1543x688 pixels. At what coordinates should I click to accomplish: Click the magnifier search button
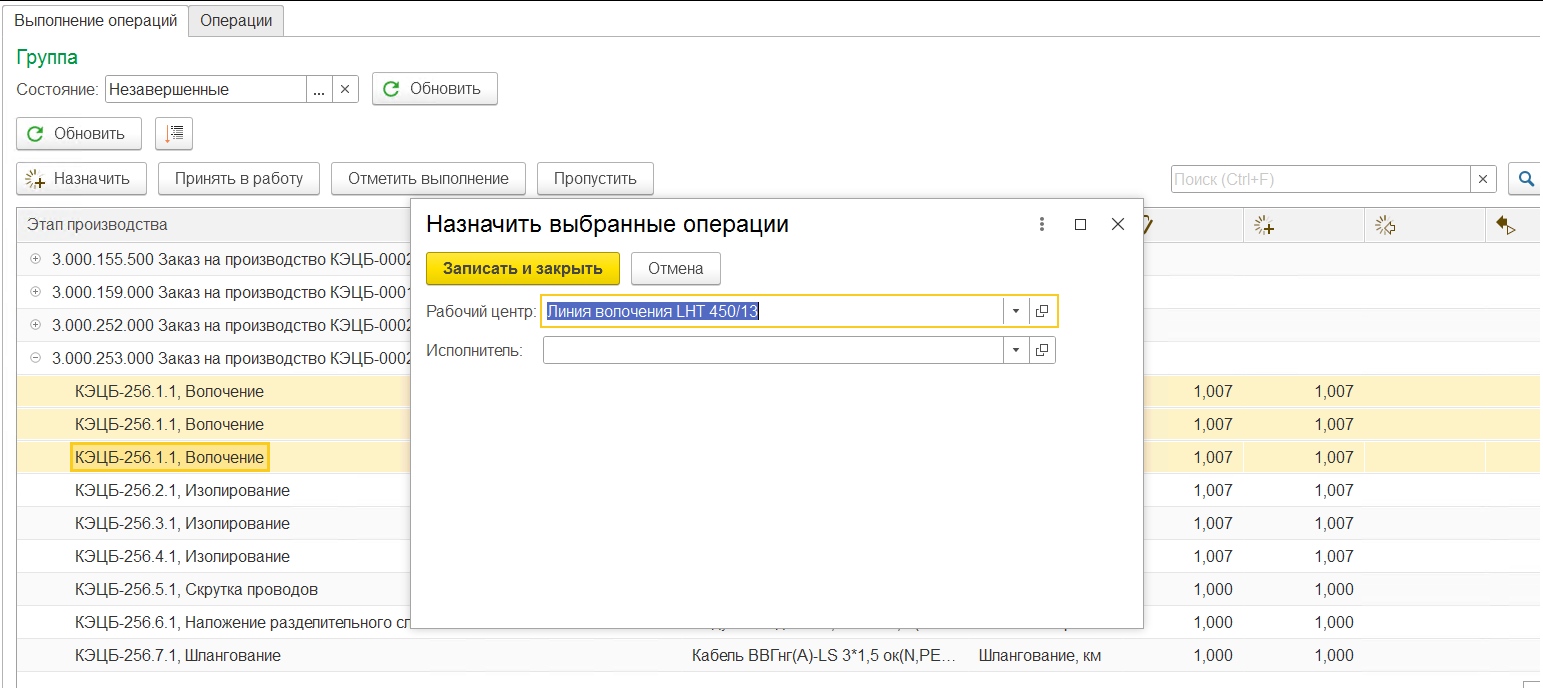(x=1526, y=179)
